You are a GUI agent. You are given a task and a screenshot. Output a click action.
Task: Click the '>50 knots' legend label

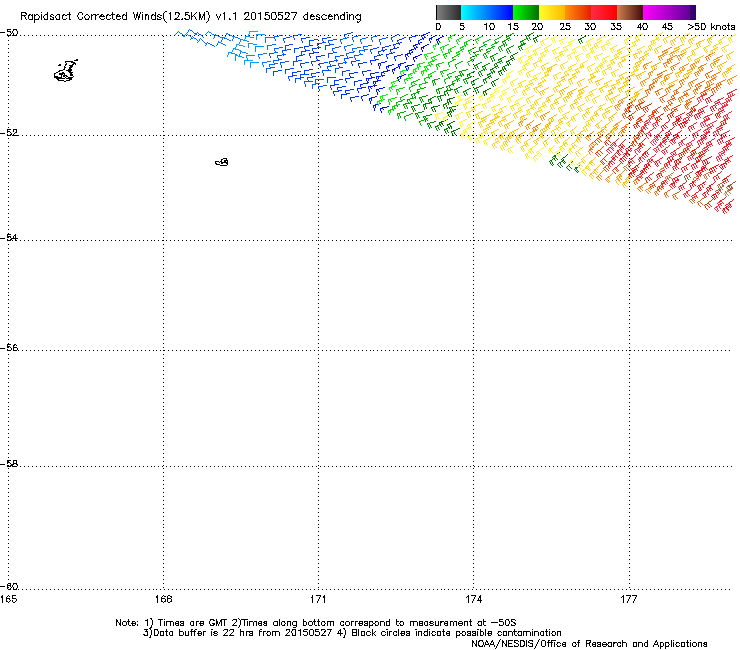click(x=711, y=27)
